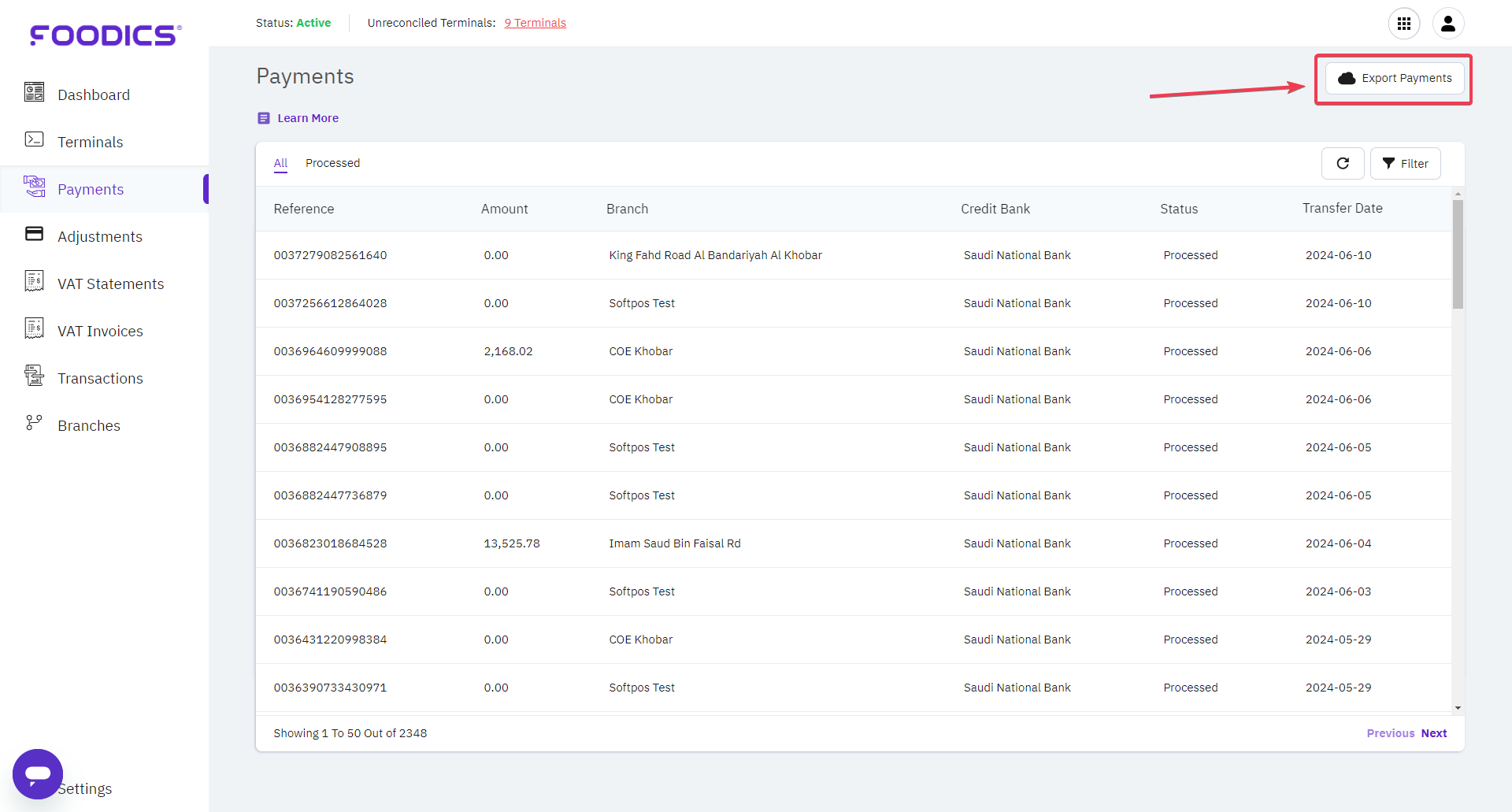Click Imam Saud Bin Faisal Rd branch
Screen dimensions: 1512x812
coord(674,543)
